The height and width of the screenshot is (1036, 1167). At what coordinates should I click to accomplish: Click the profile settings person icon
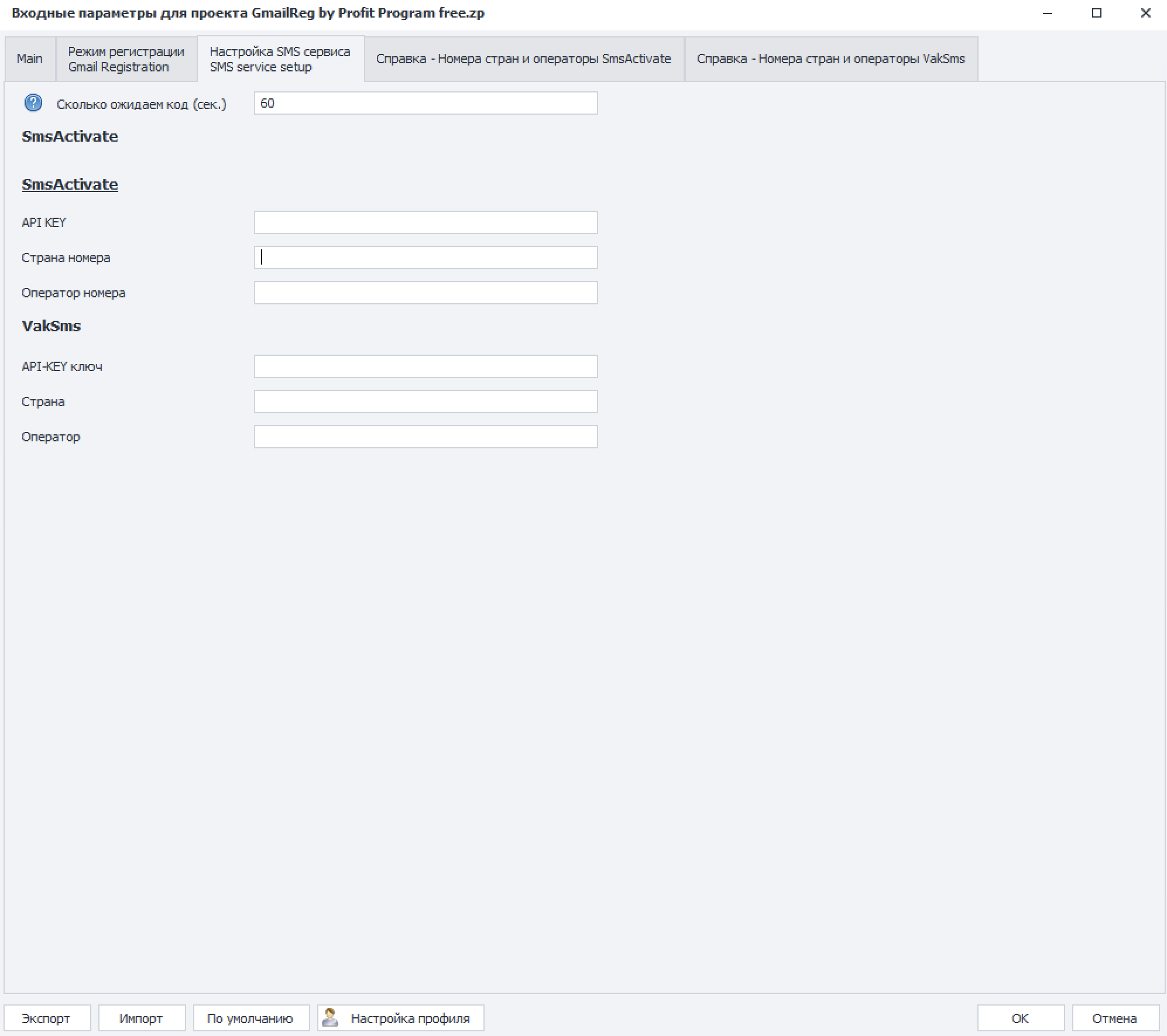click(331, 1017)
